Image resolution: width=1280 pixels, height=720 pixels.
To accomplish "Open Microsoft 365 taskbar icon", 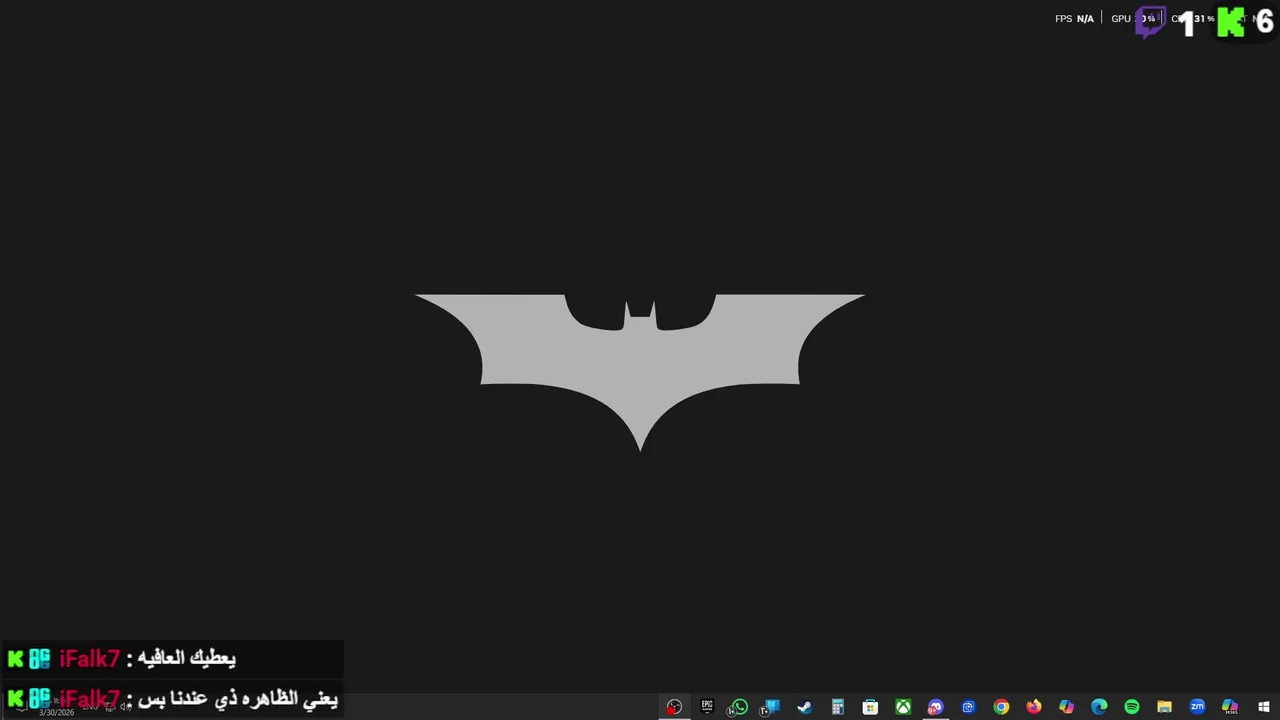I will [1230, 707].
